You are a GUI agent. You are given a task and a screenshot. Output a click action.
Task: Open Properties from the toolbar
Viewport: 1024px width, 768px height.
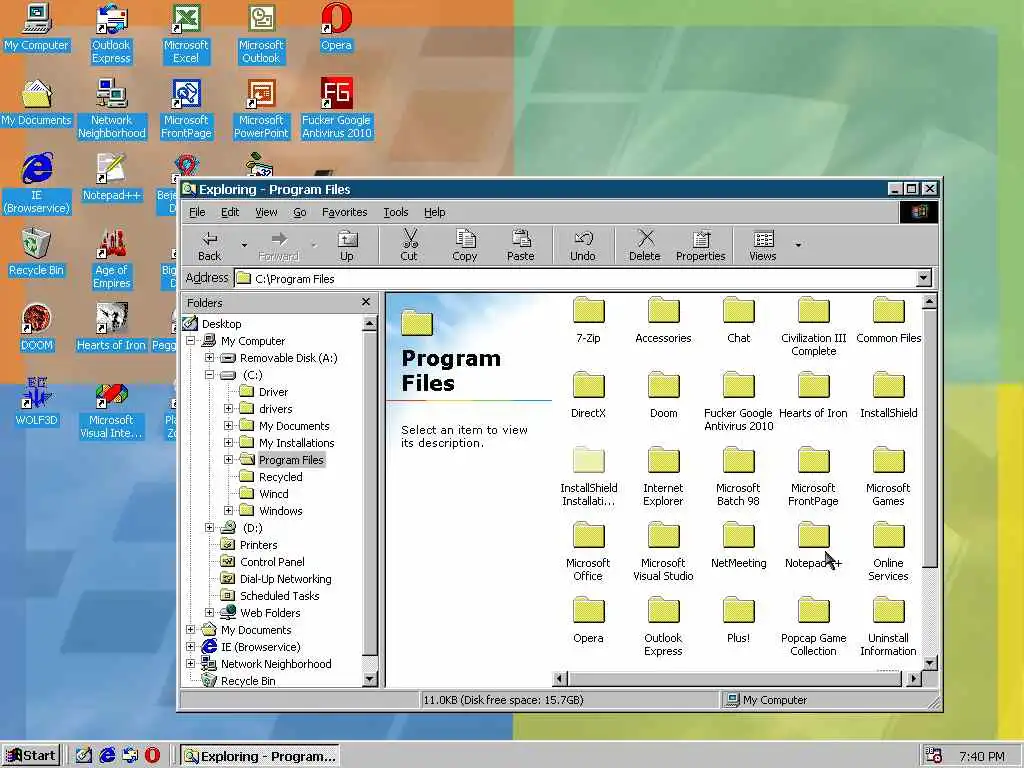(701, 246)
